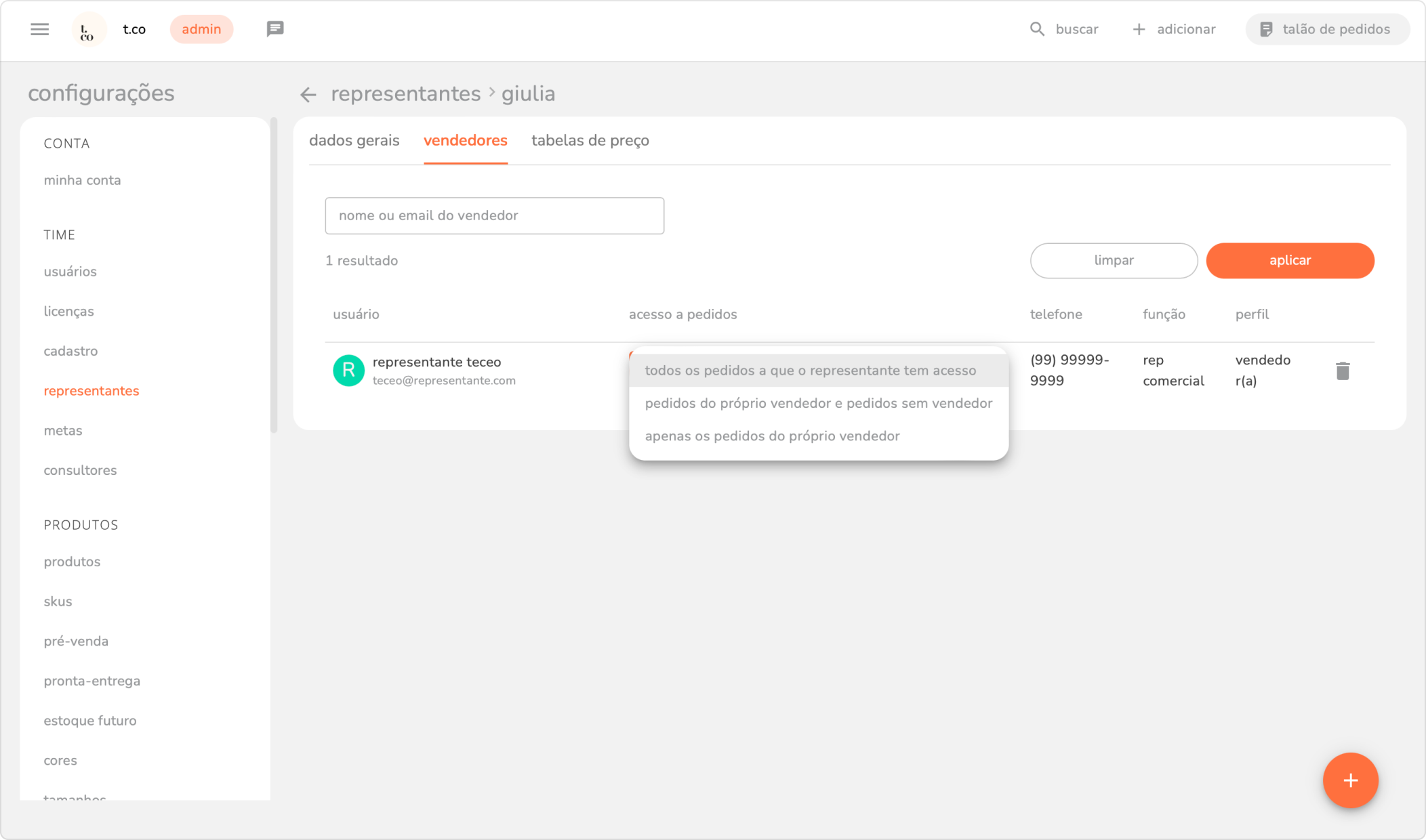Click the sidebar vertical scrollbar
Image resolution: width=1426 pixels, height=840 pixels.
pos(274,274)
